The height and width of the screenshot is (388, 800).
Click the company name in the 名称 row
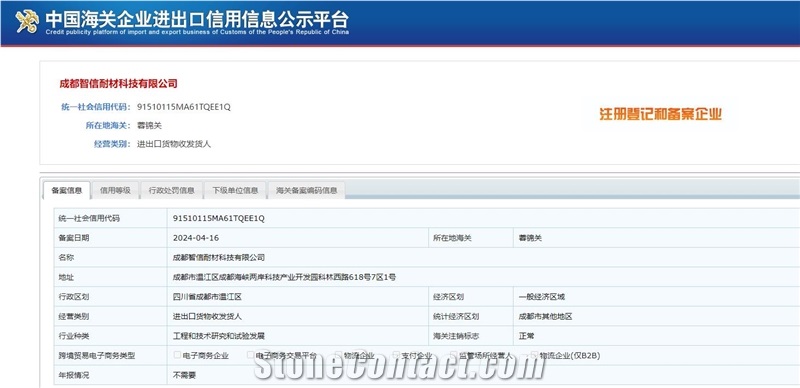218,258
